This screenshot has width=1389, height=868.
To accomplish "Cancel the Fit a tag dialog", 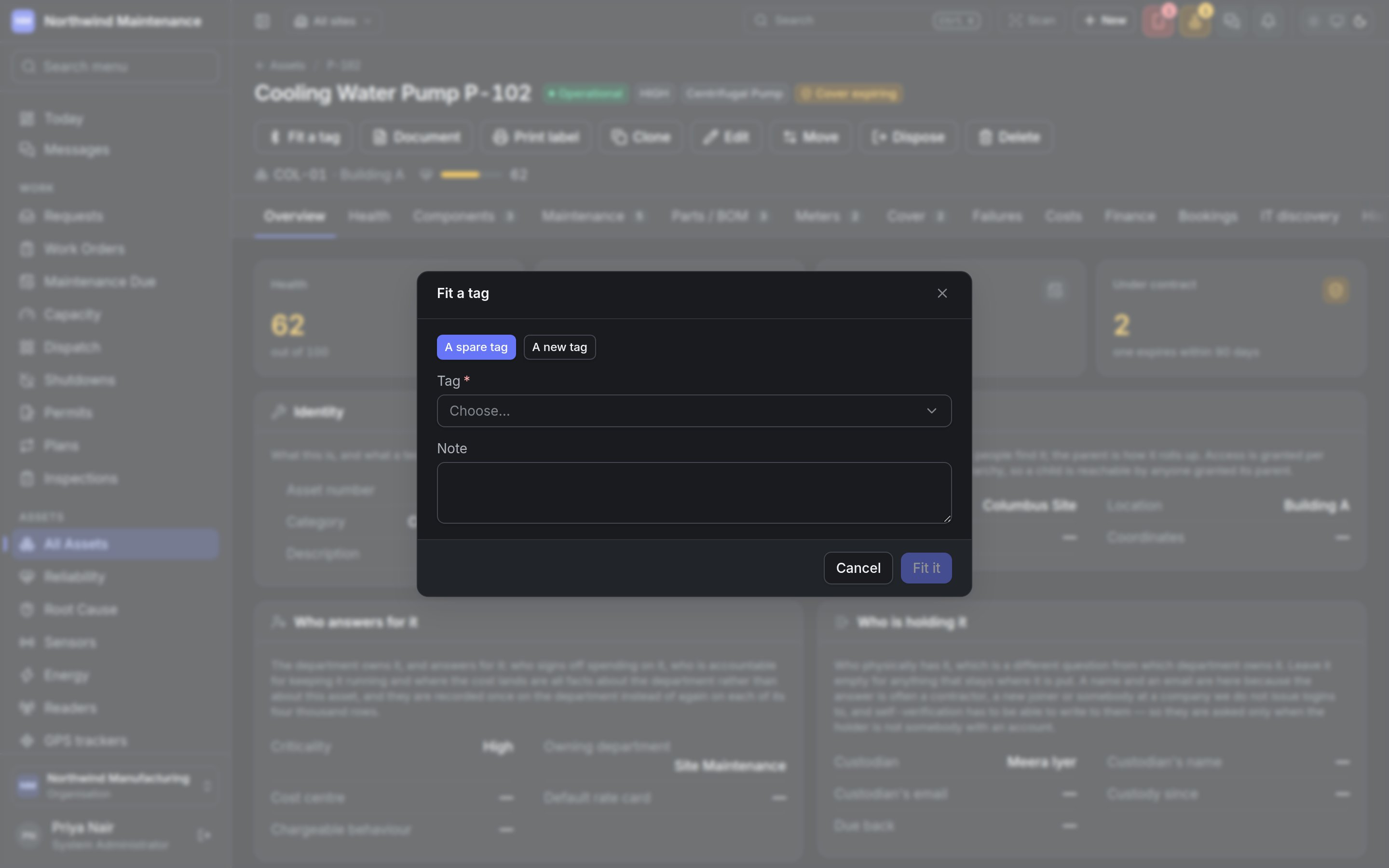I will 858,569.
